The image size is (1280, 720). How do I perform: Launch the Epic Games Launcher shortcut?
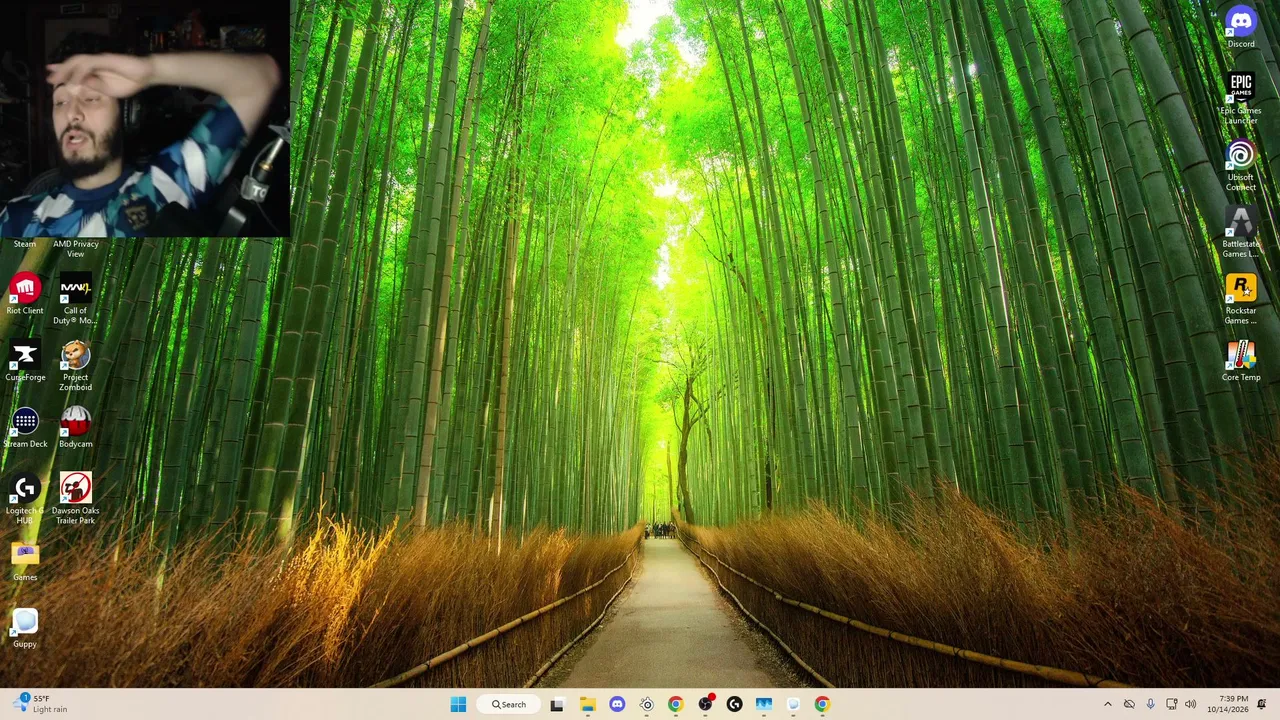click(x=1241, y=98)
